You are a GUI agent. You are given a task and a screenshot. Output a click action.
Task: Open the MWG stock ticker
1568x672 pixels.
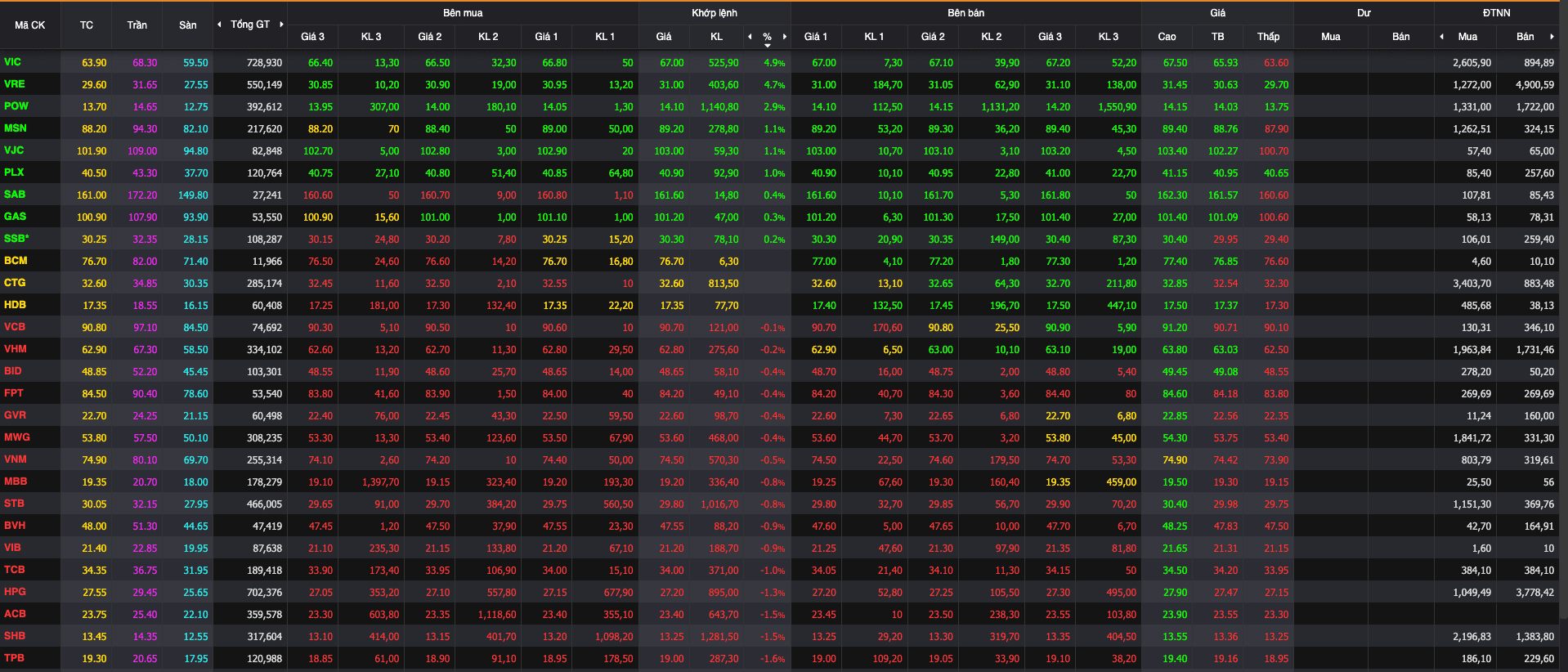pos(16,437)
